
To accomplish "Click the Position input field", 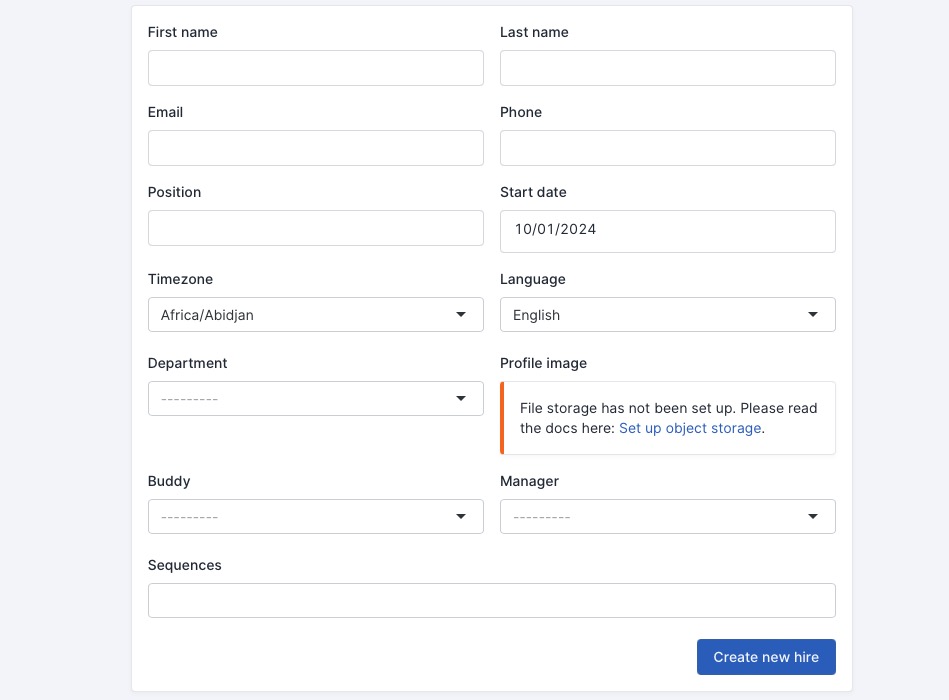I will click(x=315, y=228).
